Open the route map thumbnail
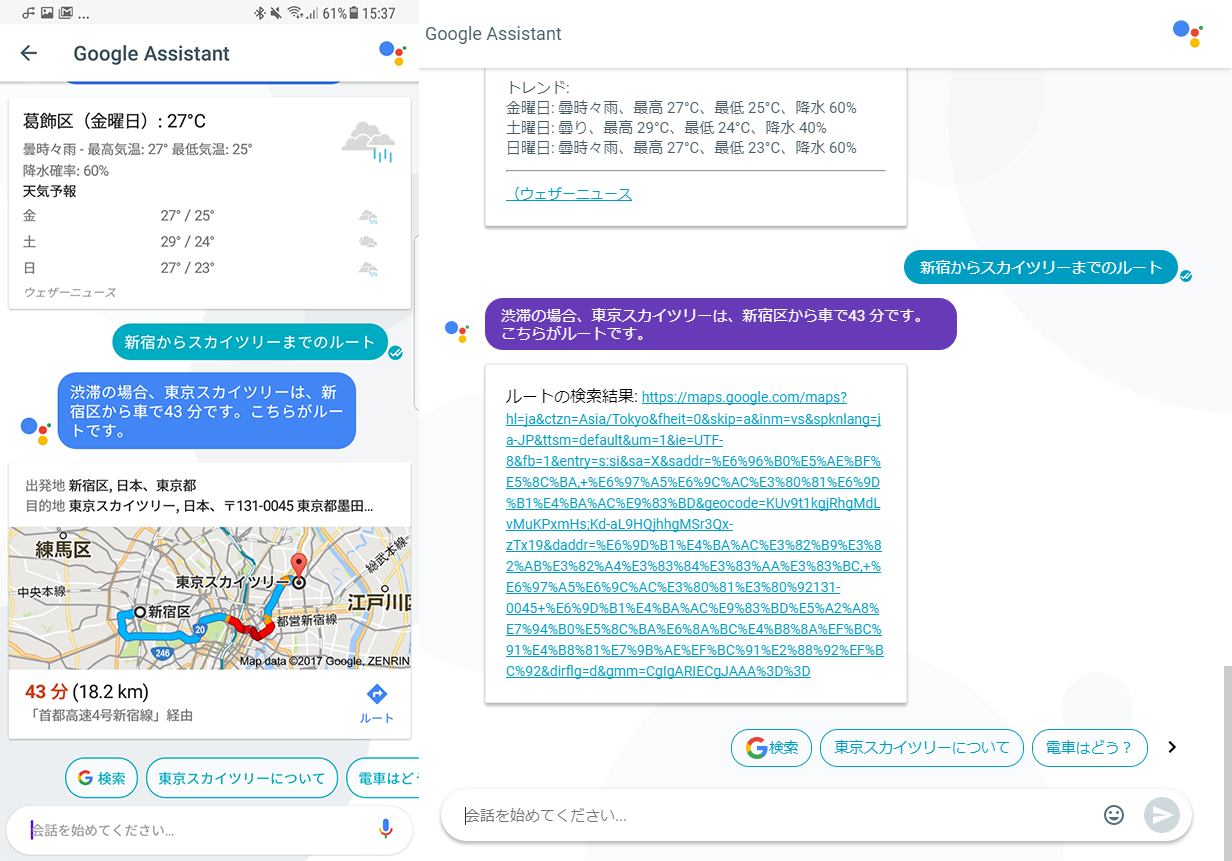Viewport: 1232px width, 861px height. [210, 598]
